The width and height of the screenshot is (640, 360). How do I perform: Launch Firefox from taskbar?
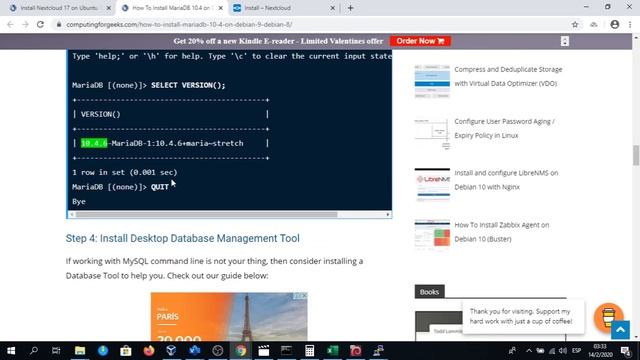click(x=149, y=351)
